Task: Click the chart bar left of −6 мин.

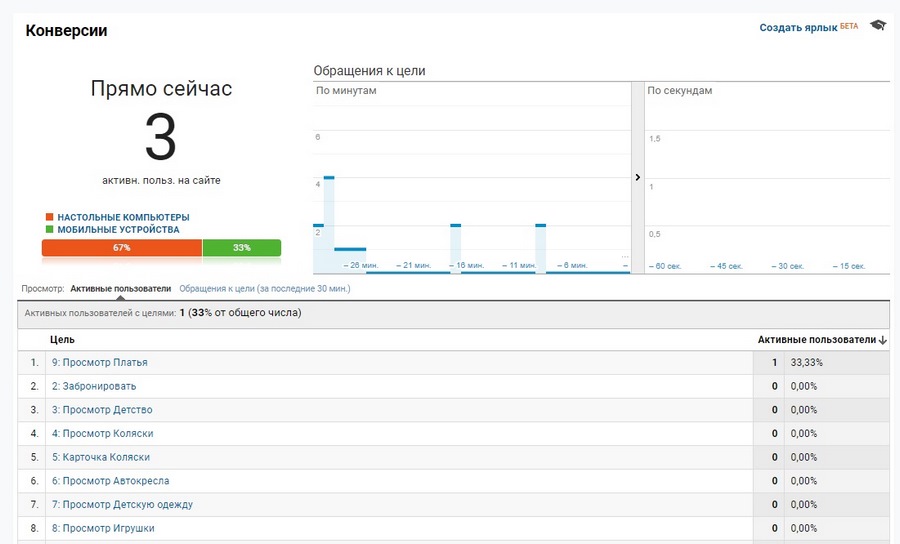Action: (541, 248)
